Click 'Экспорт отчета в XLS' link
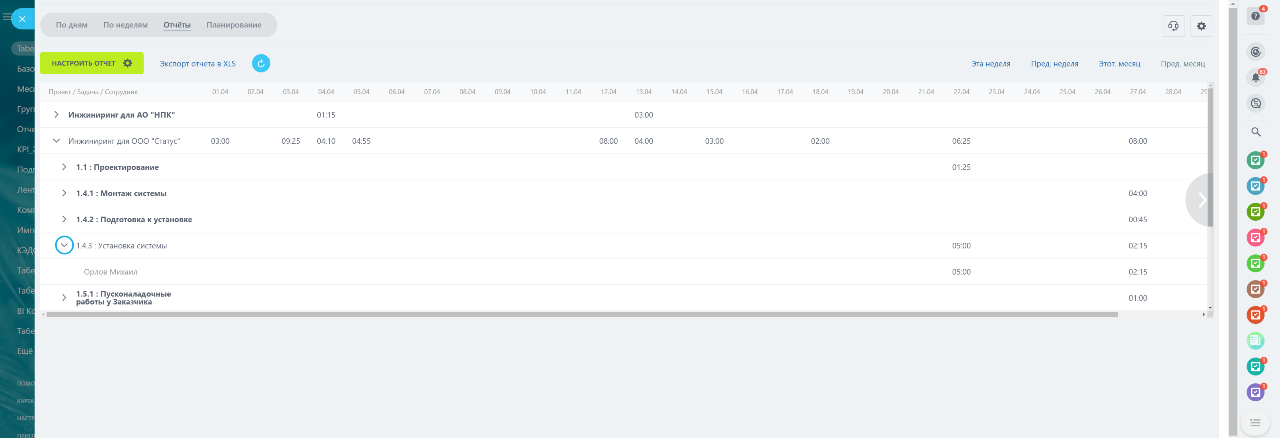1280x438 pixels. [198, 63]
